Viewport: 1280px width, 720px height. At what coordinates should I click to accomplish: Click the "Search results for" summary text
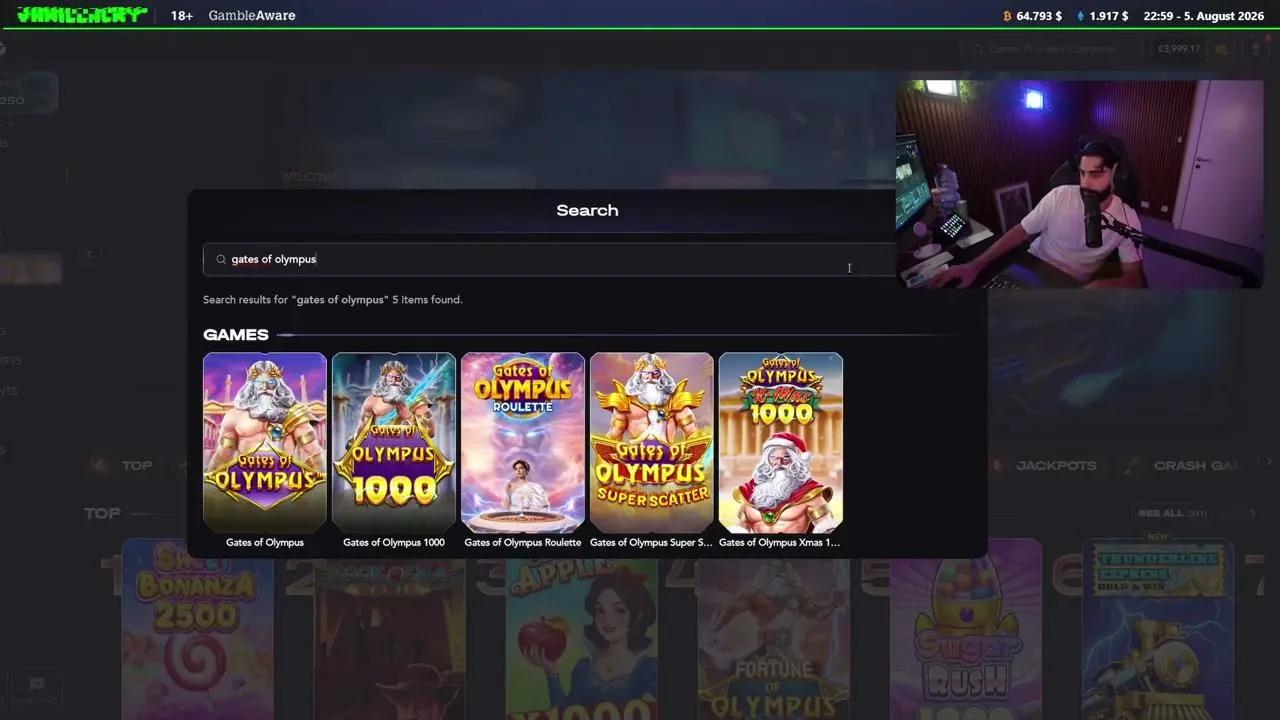333,300
